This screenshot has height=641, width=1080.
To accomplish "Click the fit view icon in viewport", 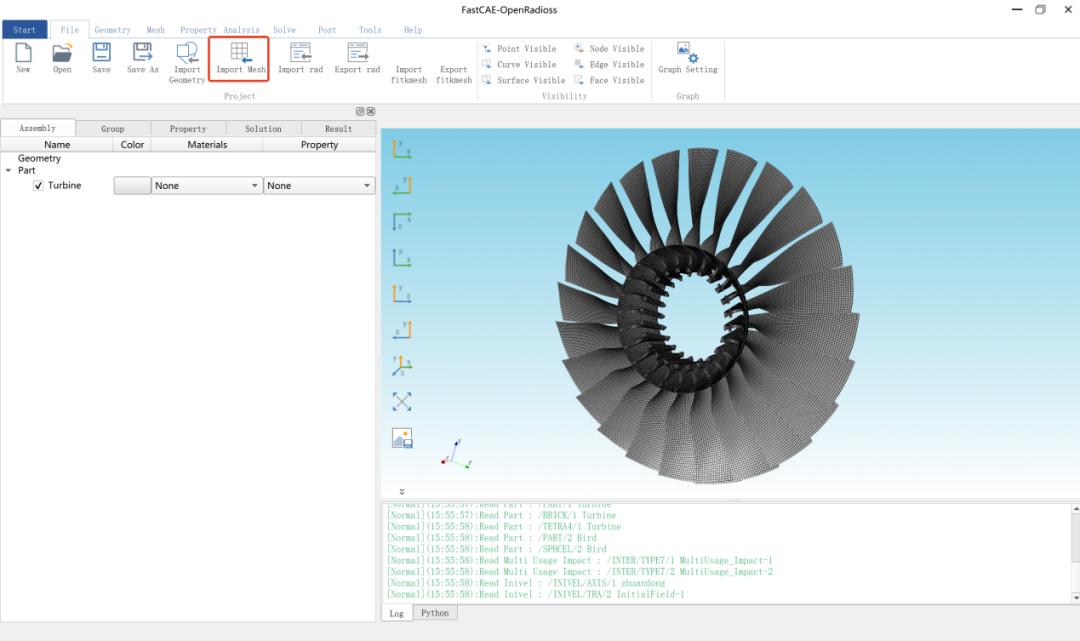I will click(402, 401).
